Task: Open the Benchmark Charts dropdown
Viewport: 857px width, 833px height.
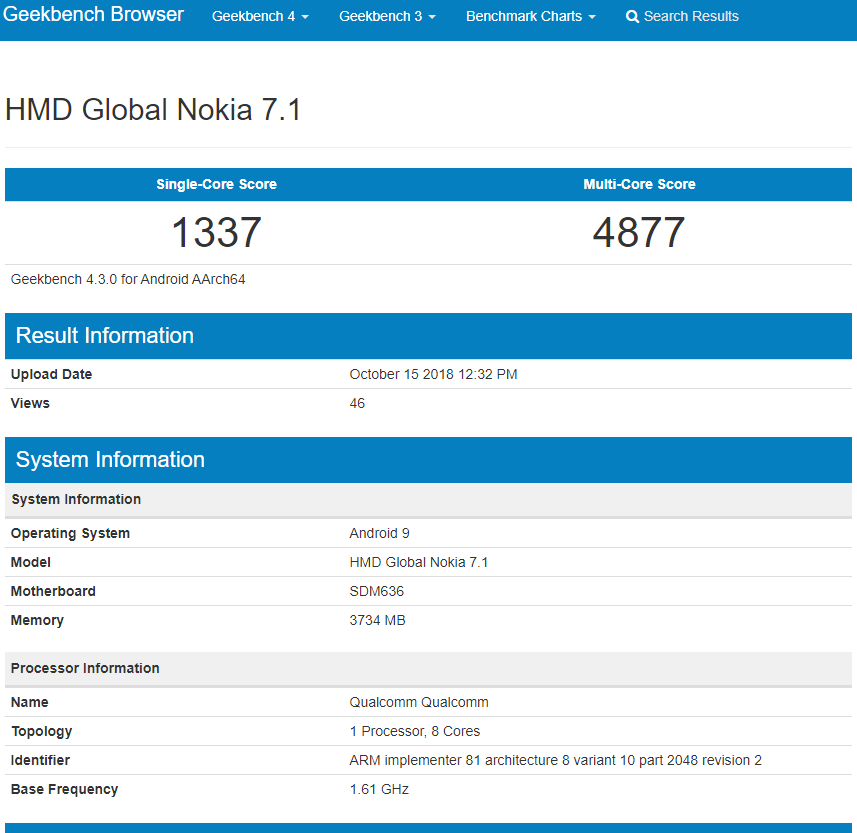Action: point(531,16)
